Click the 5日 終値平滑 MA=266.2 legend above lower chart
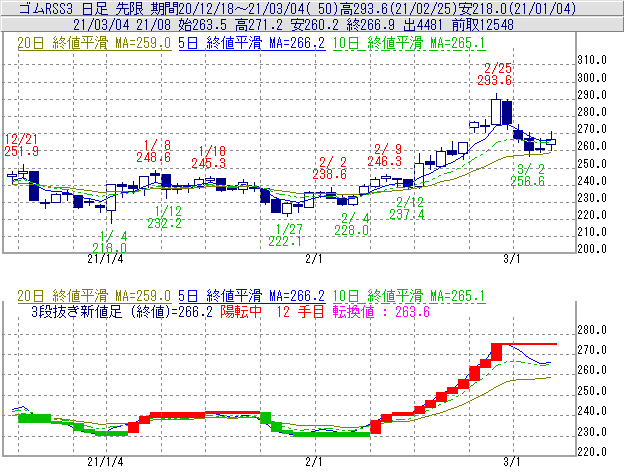Image resolution: width=624 pixels, height=473 pixels. tap(252, 296)
